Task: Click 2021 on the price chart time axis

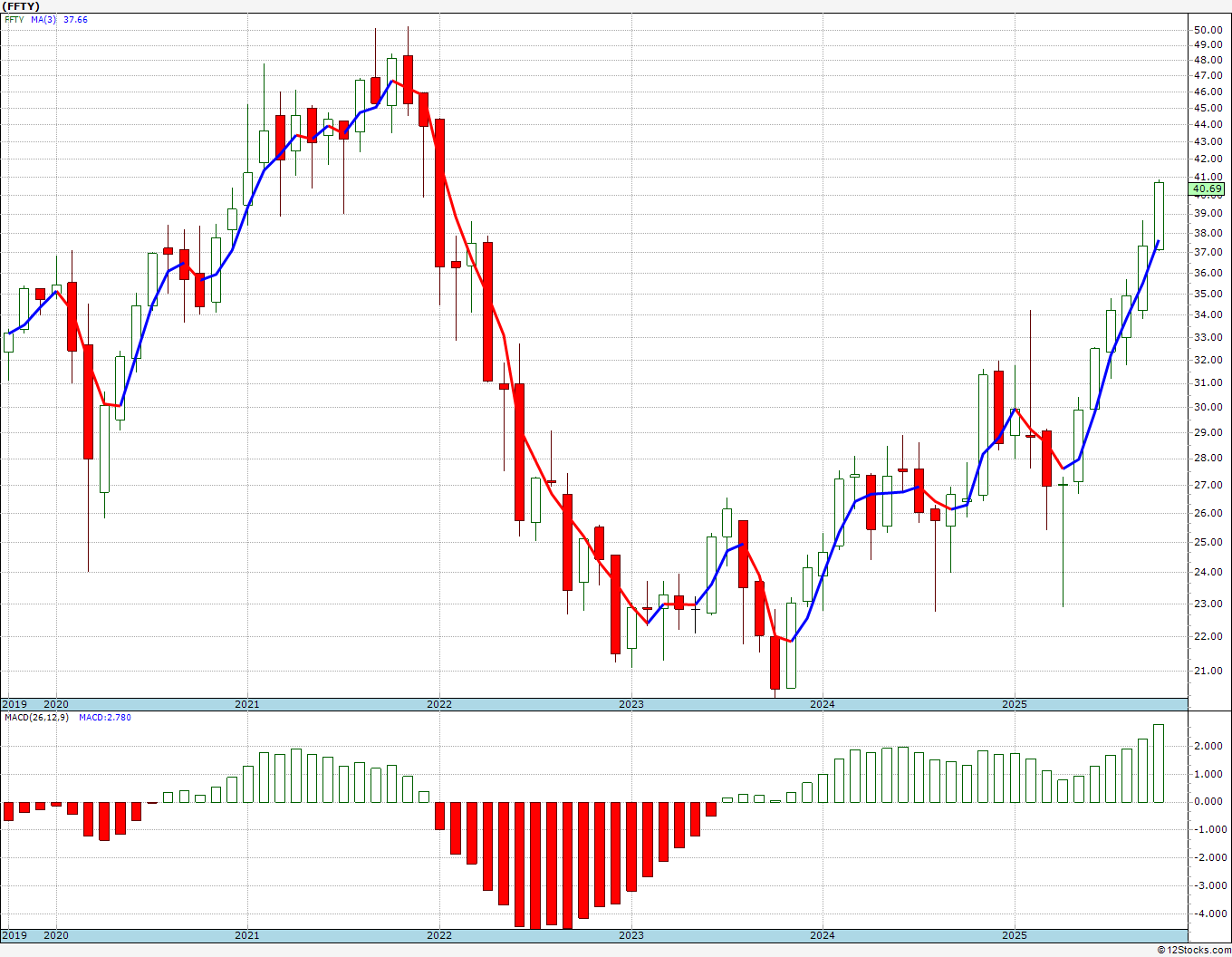Action: [247, 704]
